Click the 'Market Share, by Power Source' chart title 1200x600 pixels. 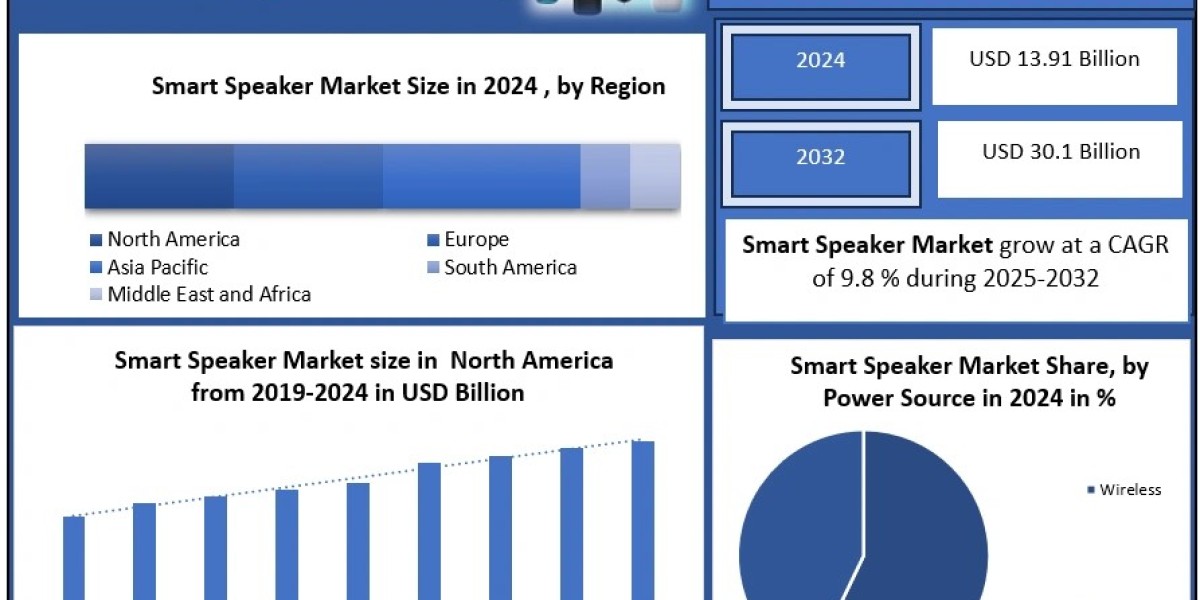tap(969, 382)
